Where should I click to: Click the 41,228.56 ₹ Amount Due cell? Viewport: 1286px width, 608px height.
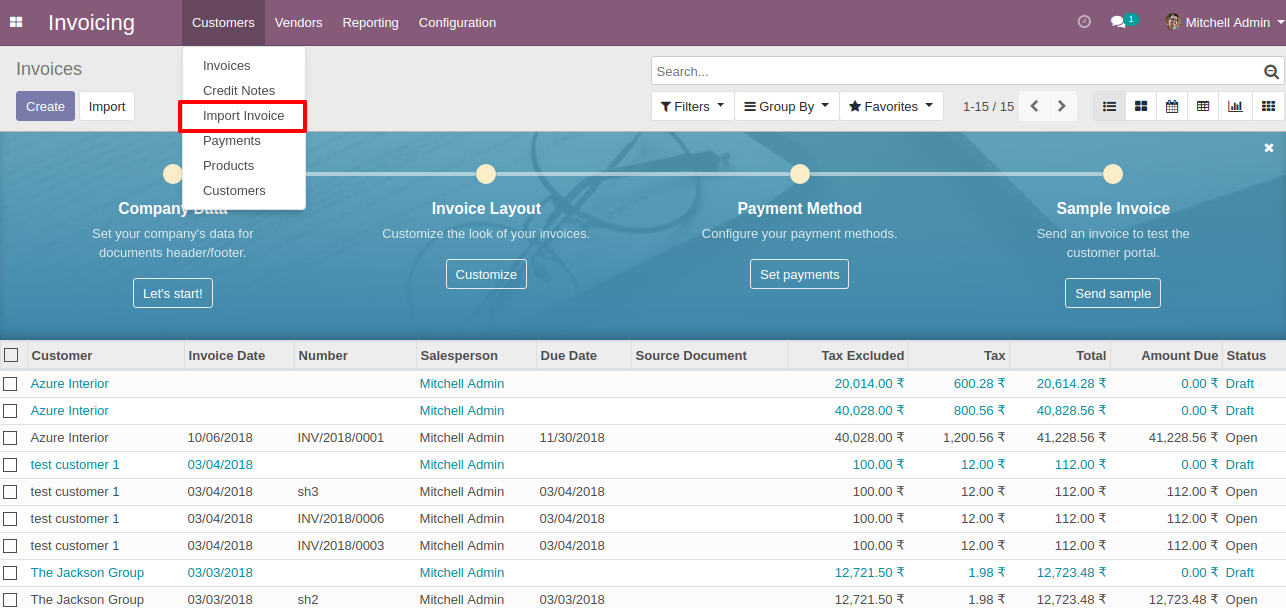tap(1183, 438)
